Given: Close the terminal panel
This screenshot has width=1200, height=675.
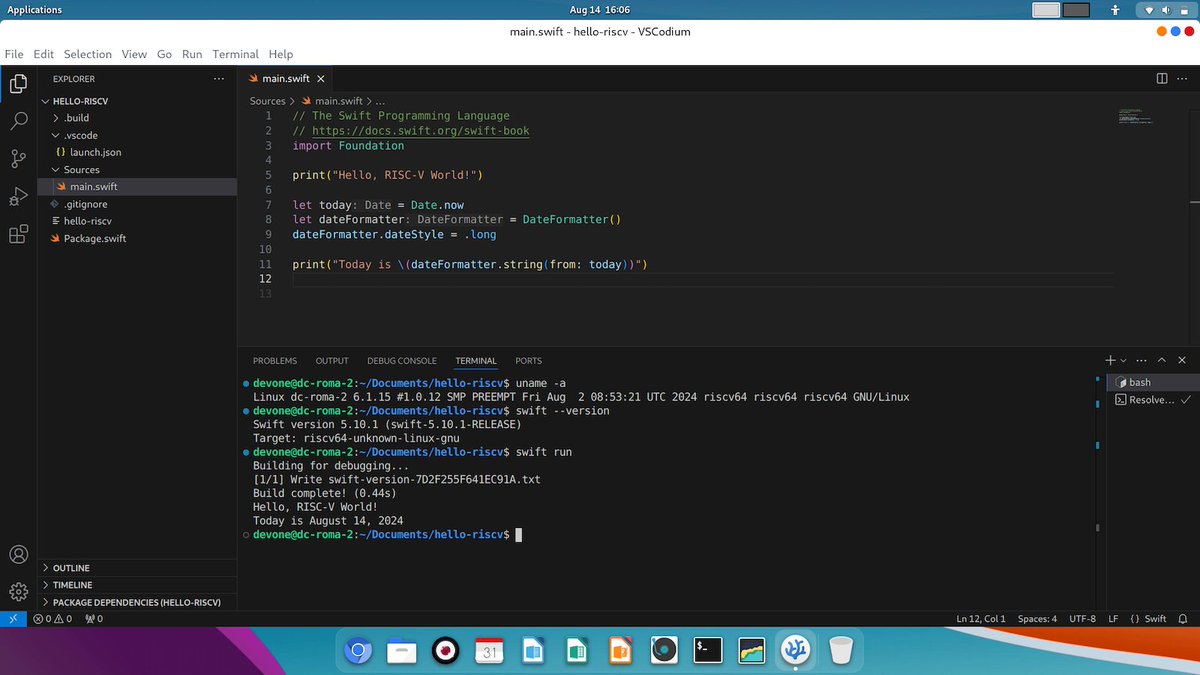Looking at the screenshot, I should pyautogui.click(x=1182, y=360).
